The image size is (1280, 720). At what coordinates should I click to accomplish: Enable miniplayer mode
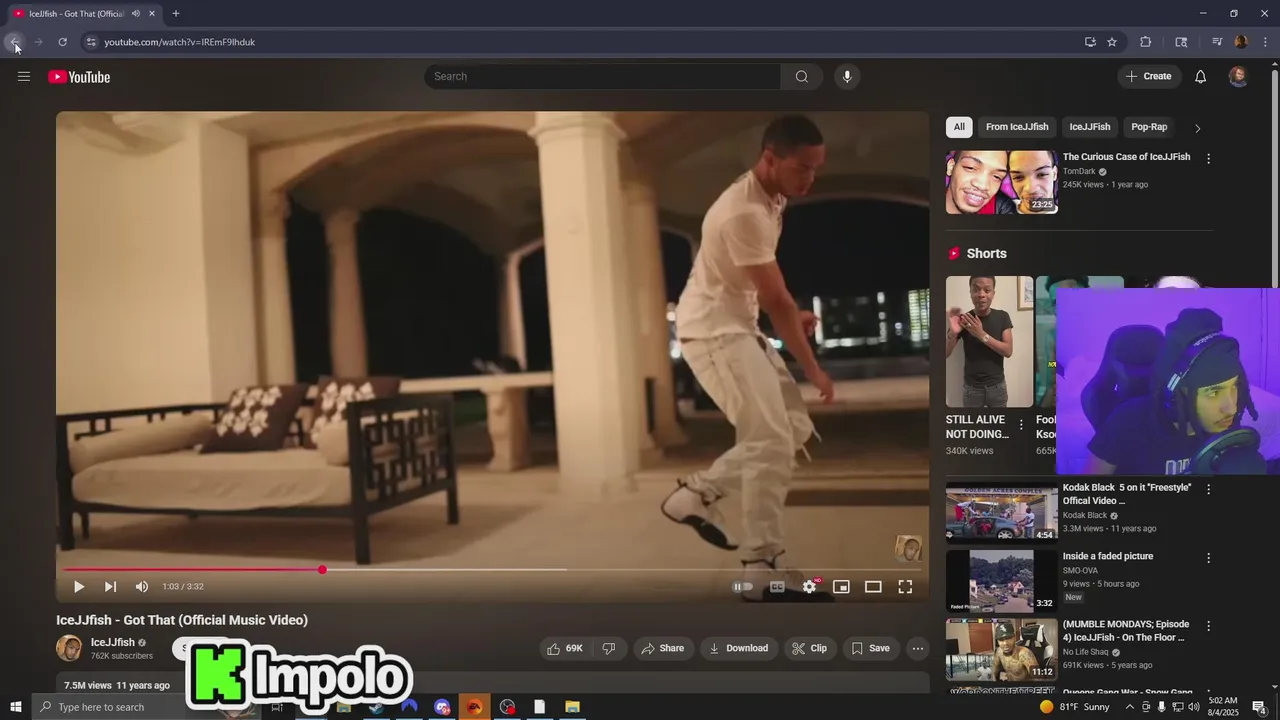(841, 587)
